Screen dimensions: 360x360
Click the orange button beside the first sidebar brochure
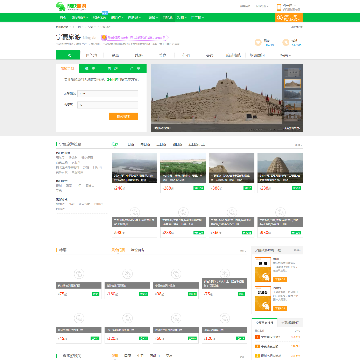point(280,279)
